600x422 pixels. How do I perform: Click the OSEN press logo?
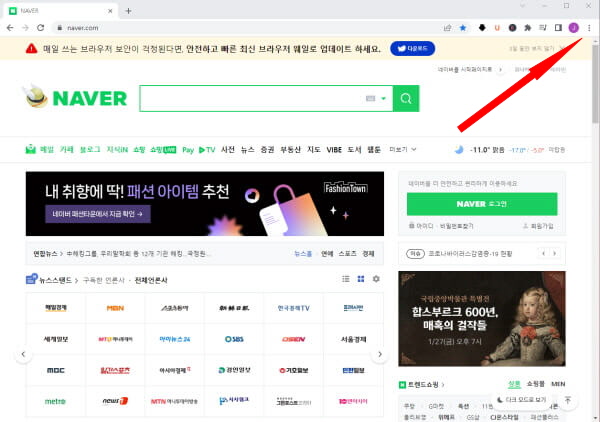point(293,339)
